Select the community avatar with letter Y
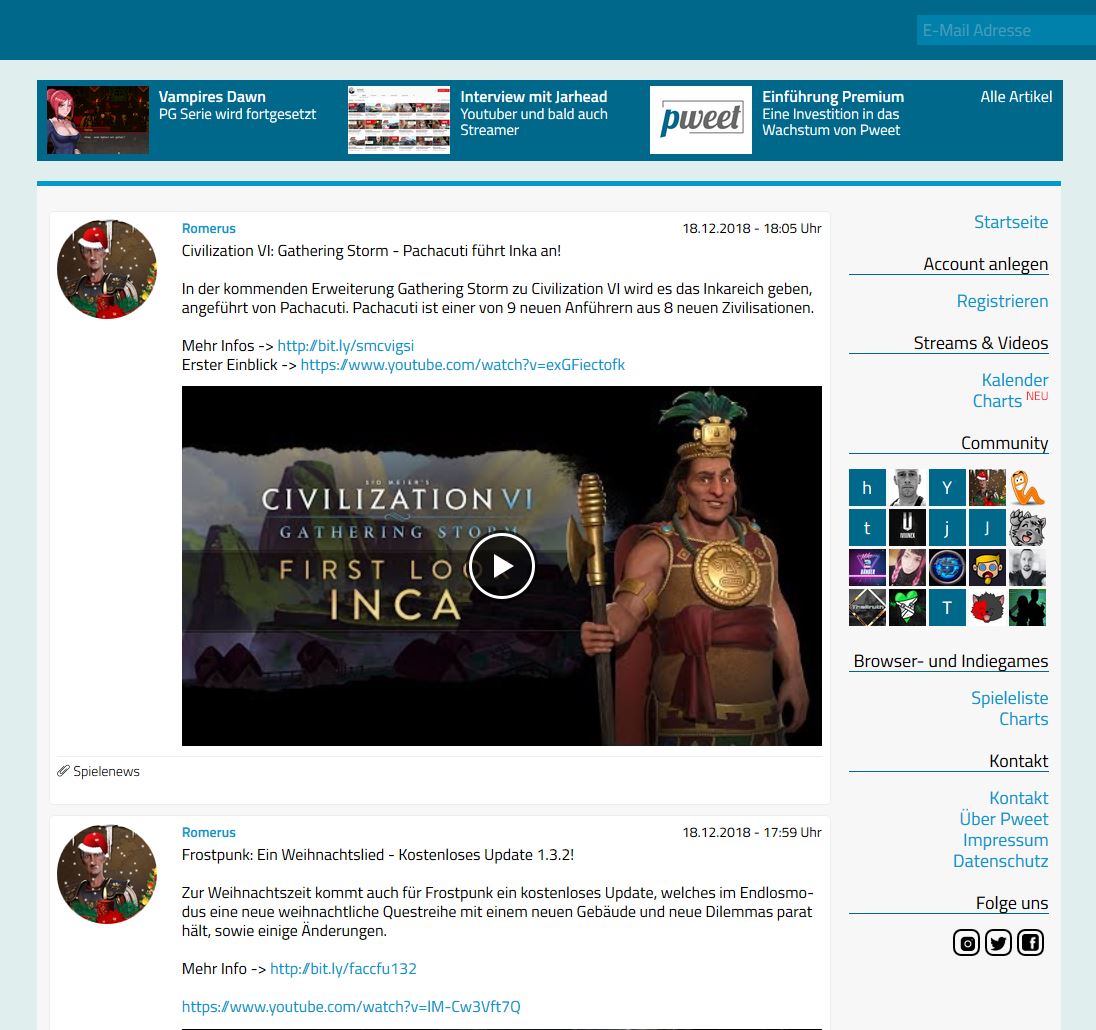 pyautogui.click(x=947, y=488)
